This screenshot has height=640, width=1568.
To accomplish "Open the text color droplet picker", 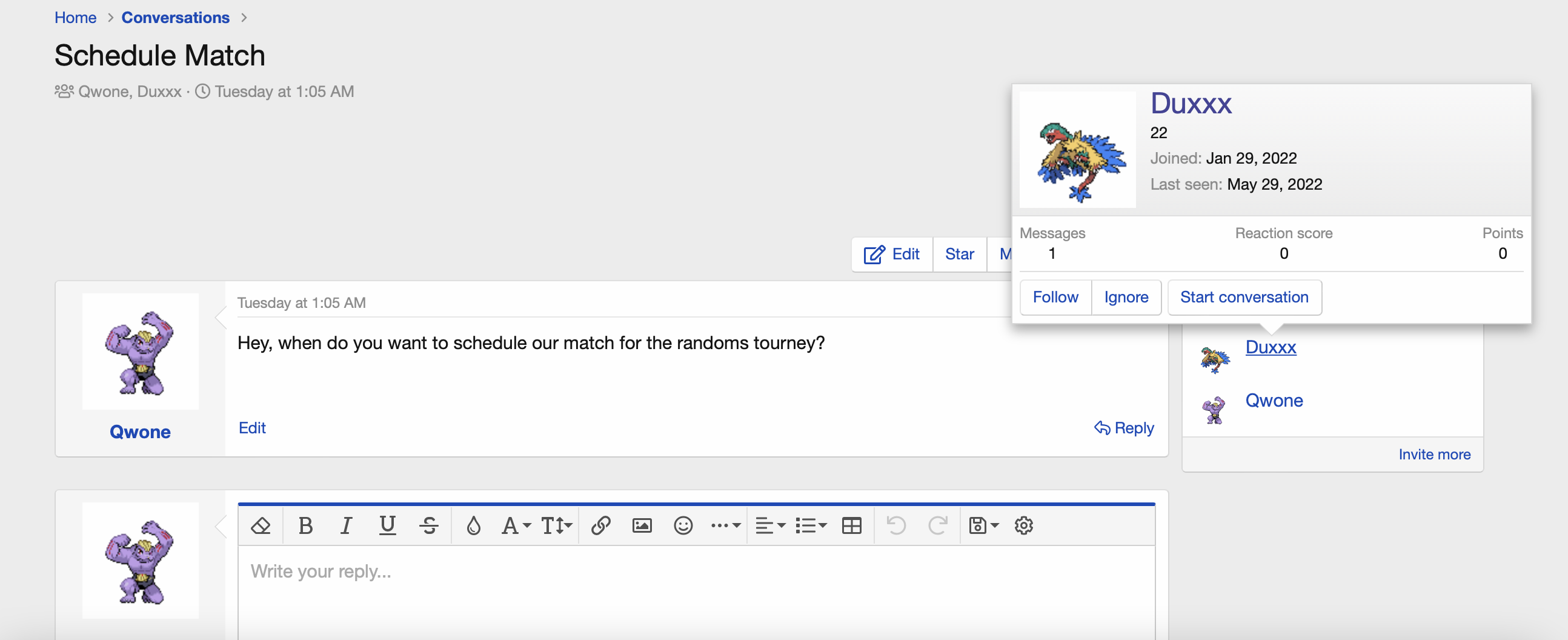I will click(474, 525).
